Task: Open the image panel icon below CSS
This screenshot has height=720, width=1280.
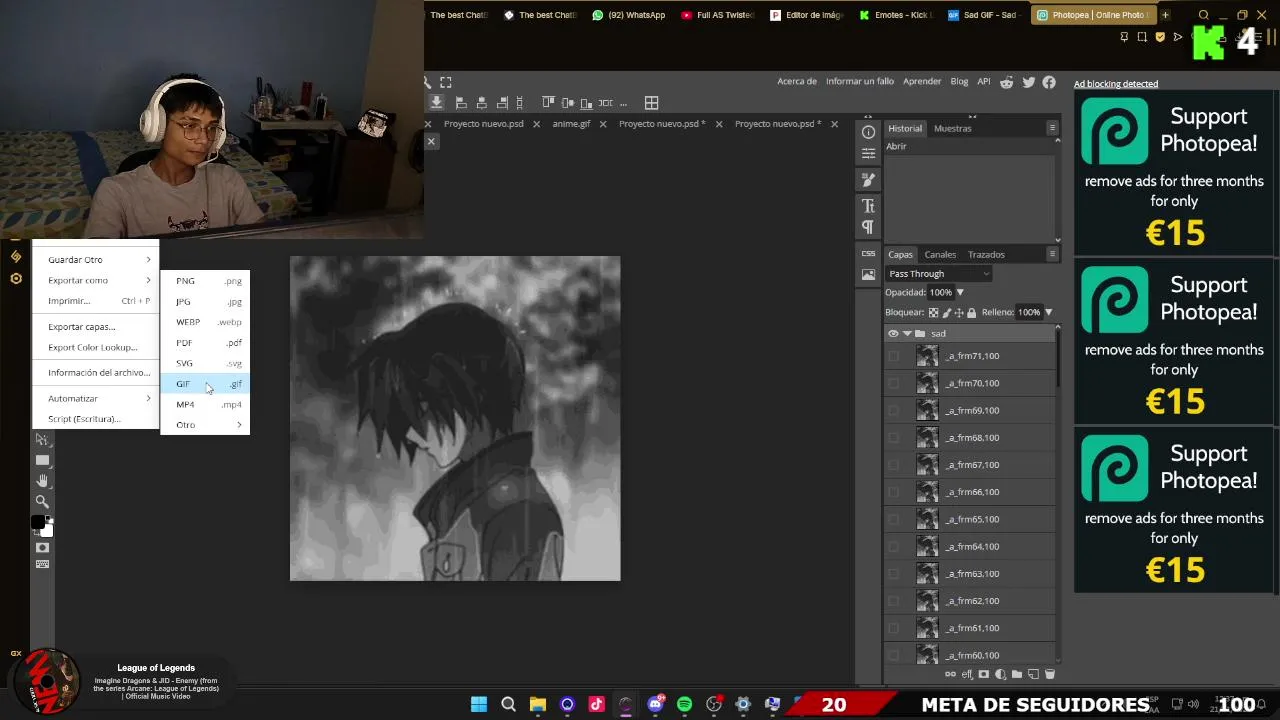Action: 868,275
